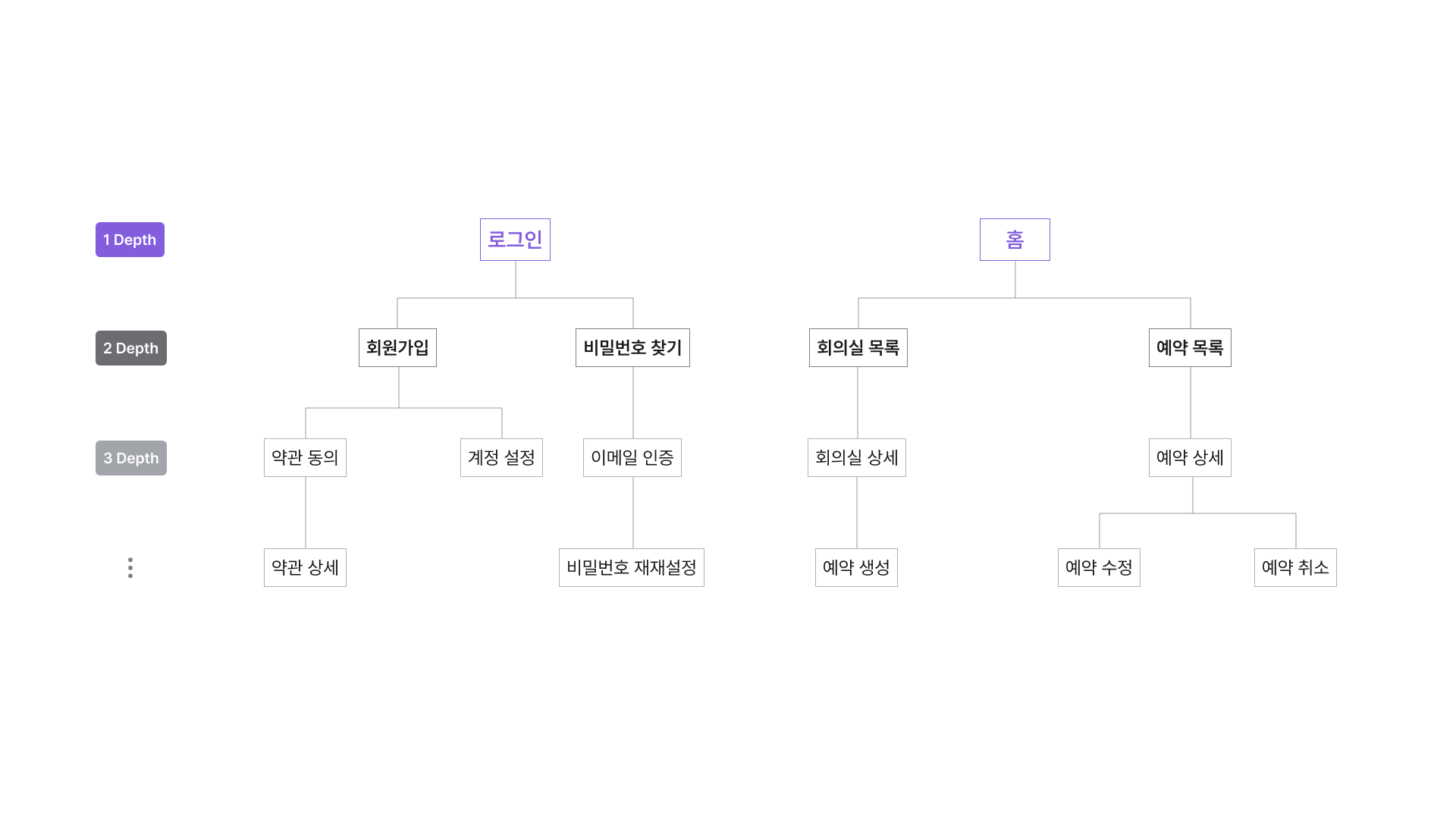Click the 1 Depth purple badge
The width and height of the screenshot is (1456, 819).
pyautogui.click(x=130, y=240)
